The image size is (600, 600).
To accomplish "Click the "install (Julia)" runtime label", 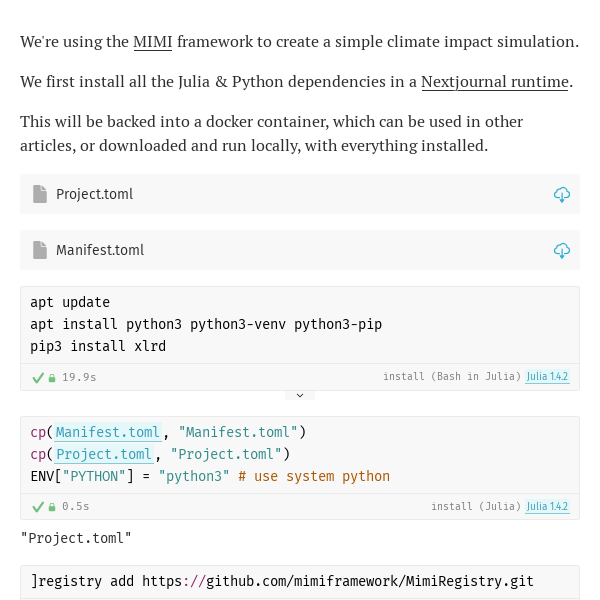I will [x=475, y=507].
